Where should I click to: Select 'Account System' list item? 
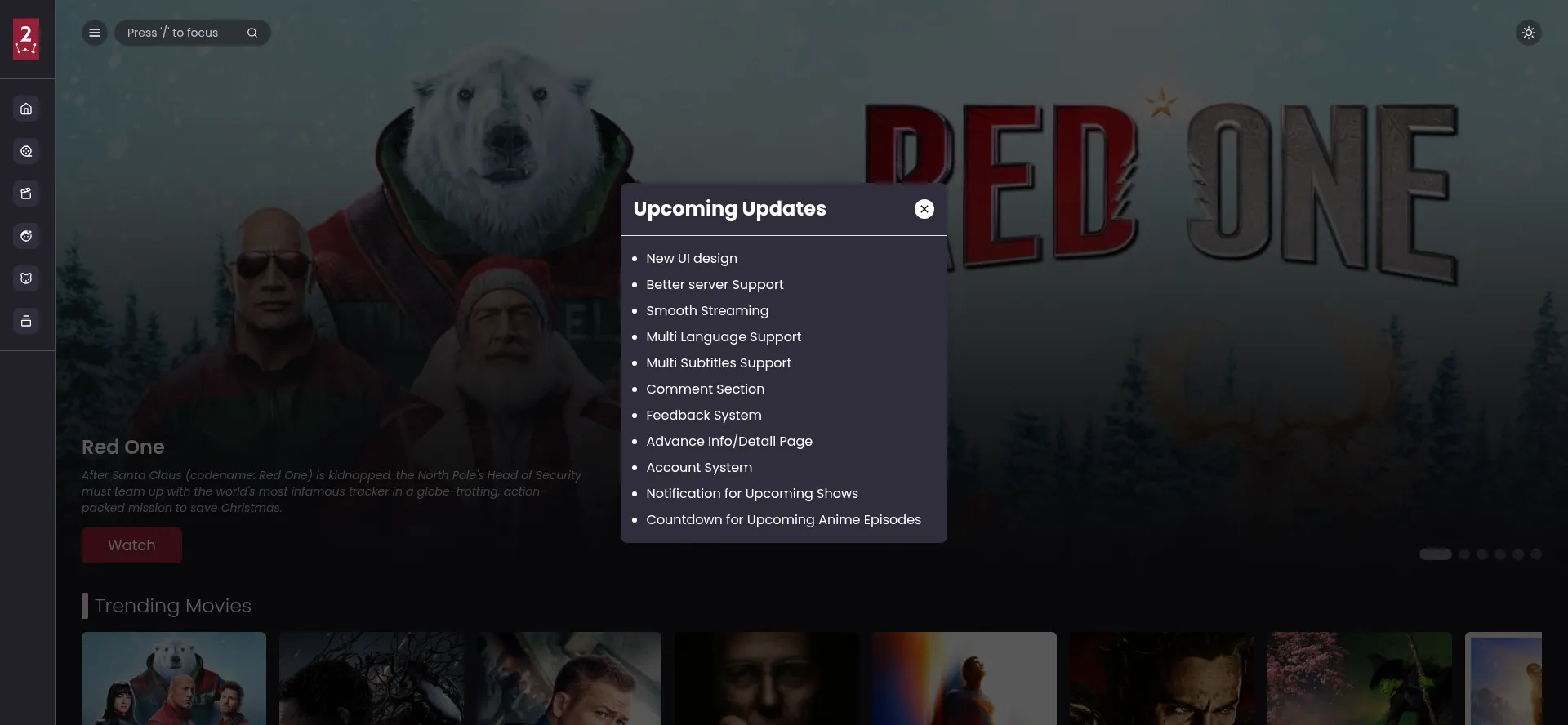click(699, 468)
